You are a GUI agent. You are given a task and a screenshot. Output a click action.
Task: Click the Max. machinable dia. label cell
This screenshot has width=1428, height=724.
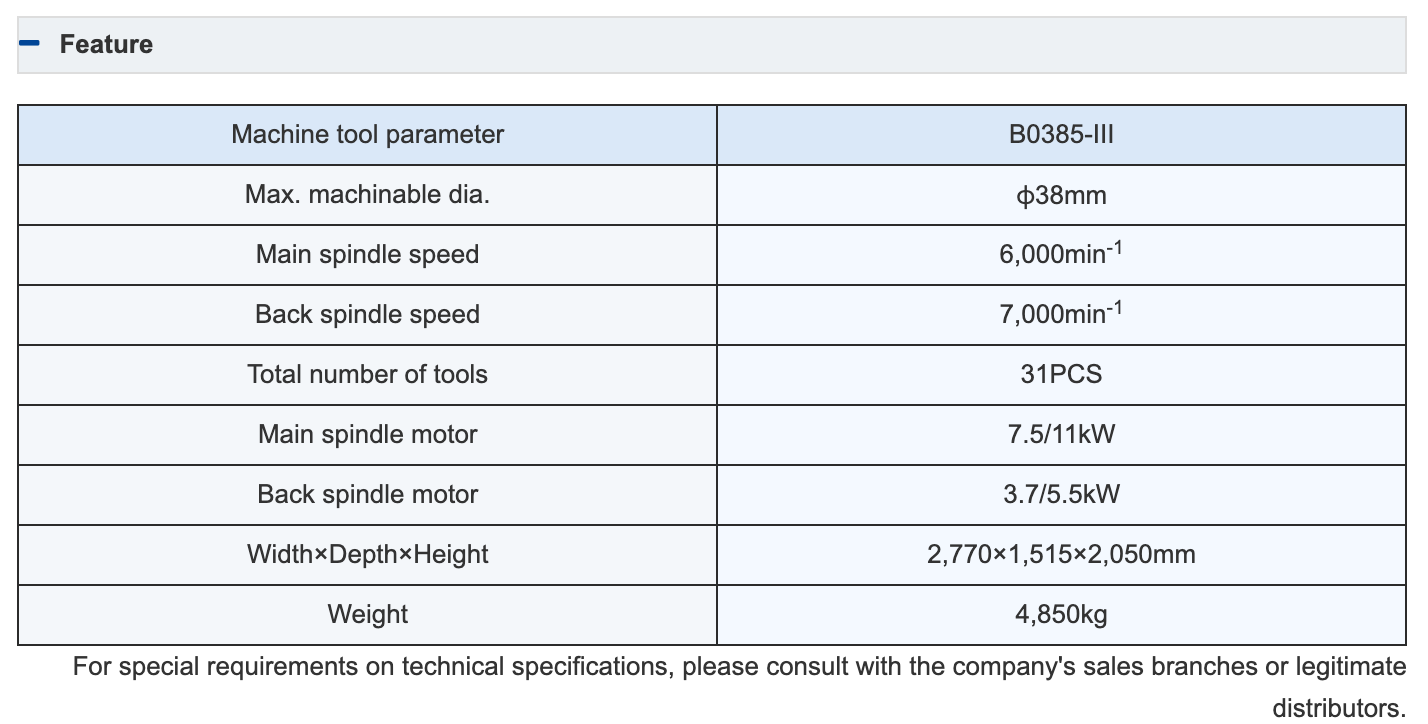point(367,195)
